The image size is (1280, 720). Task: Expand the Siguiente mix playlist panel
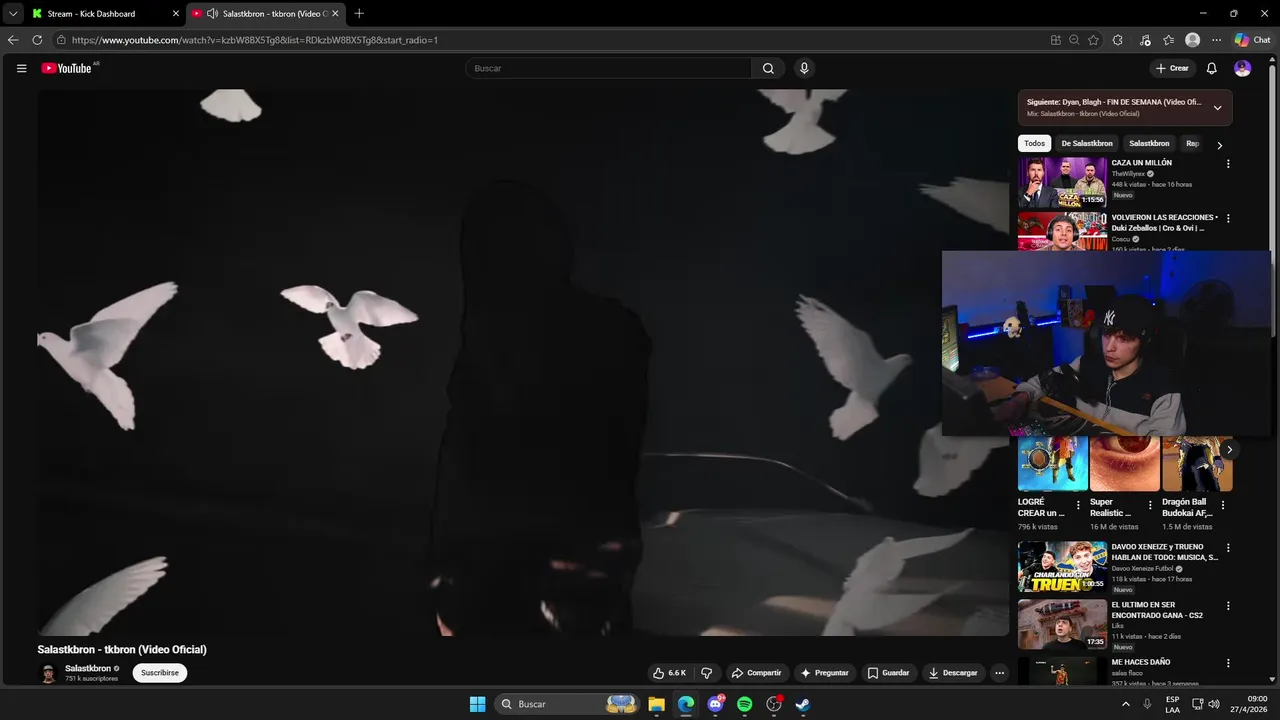pos(1217,108)
